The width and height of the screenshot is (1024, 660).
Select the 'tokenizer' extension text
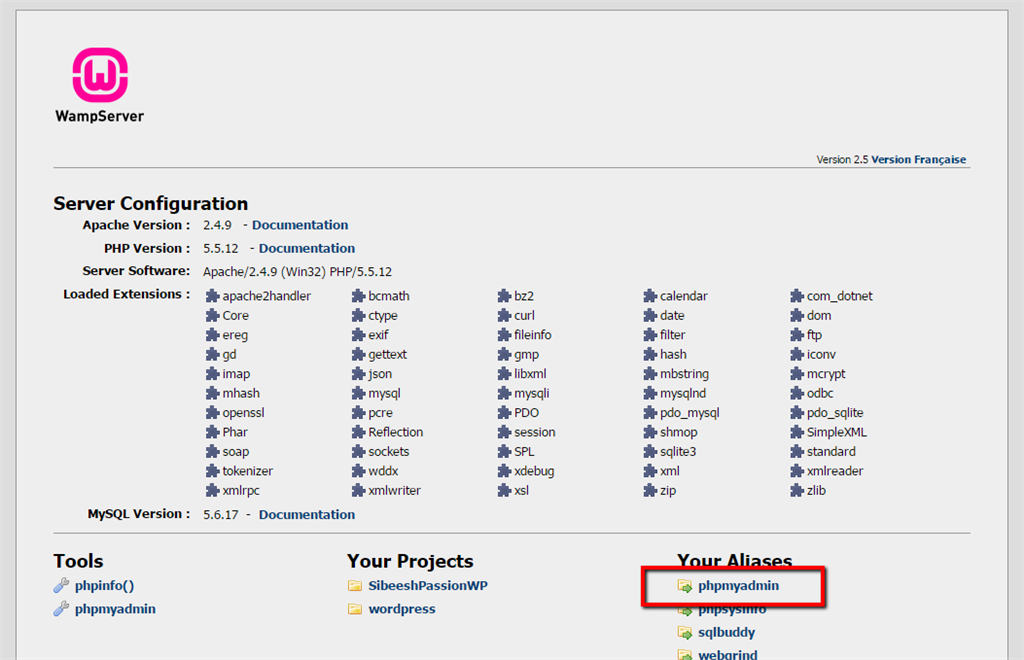(248, 471)
